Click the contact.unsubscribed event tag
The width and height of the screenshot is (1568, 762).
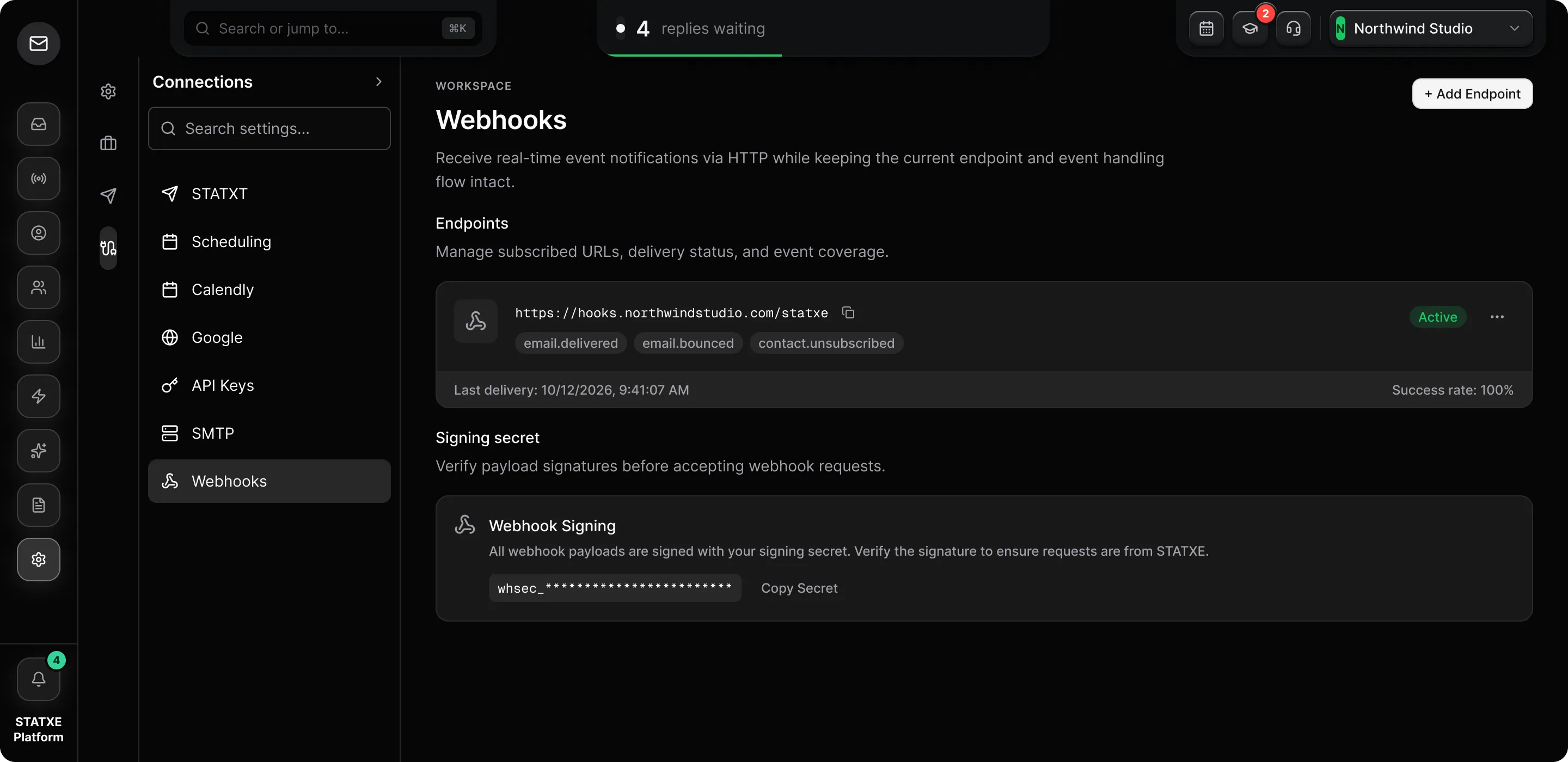(x=826, y=343)
